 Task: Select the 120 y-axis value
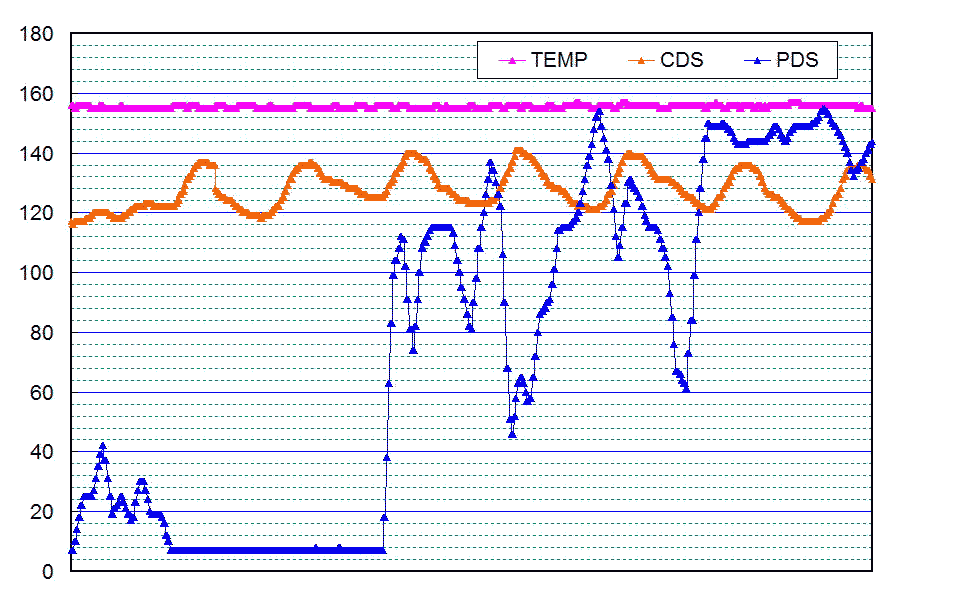[x=37, y=214]
